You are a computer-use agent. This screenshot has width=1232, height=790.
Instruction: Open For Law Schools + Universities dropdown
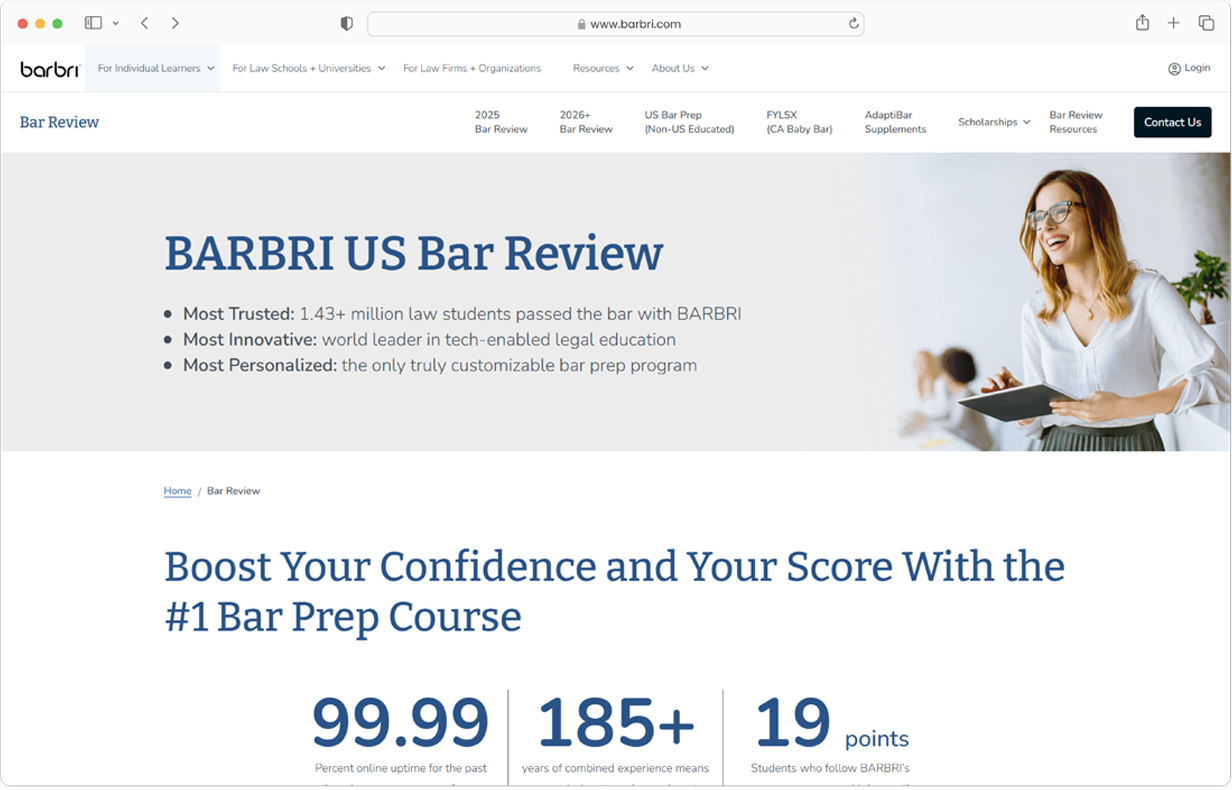point(308,69)
